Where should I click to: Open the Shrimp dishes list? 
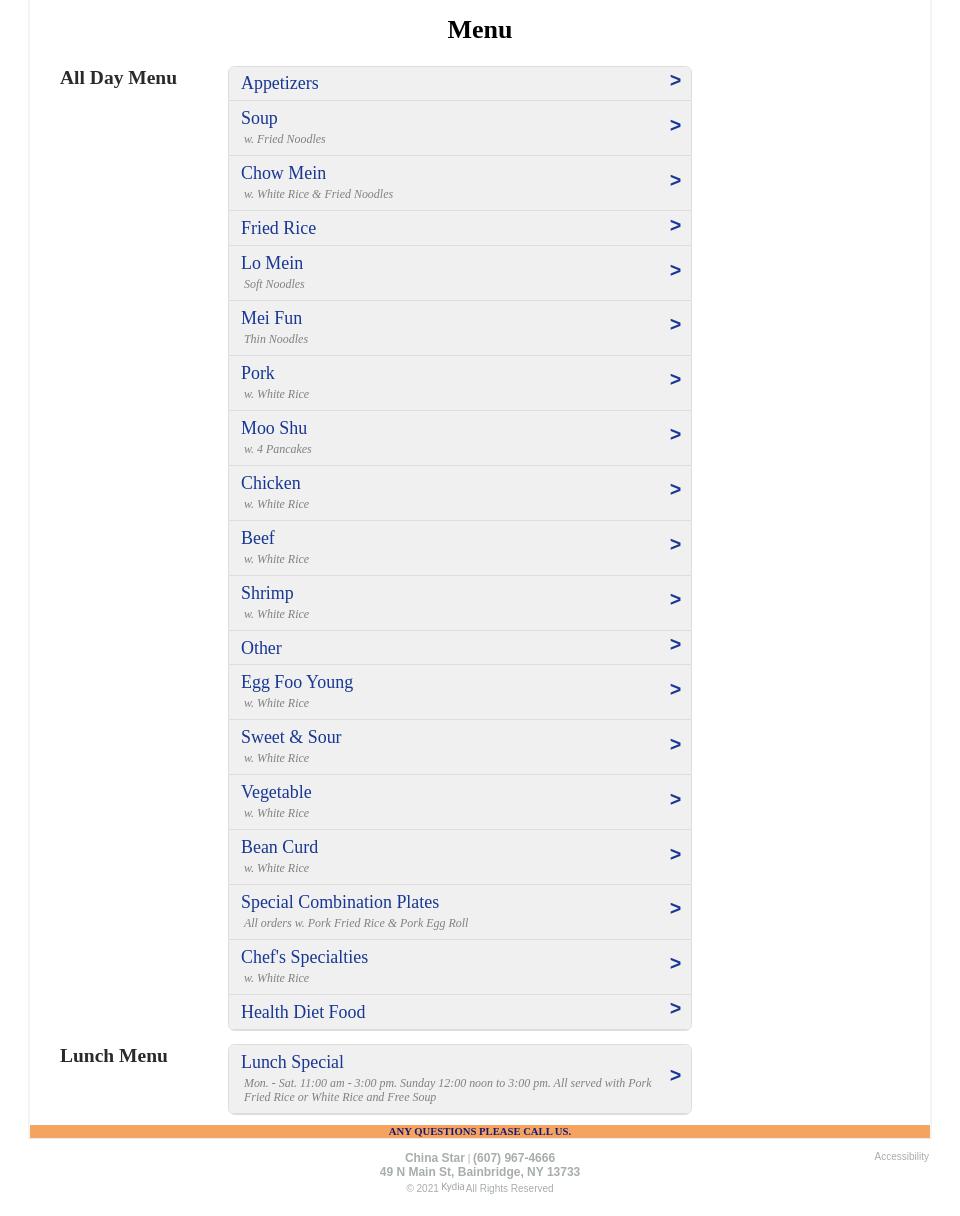click(x=267, y=593)
